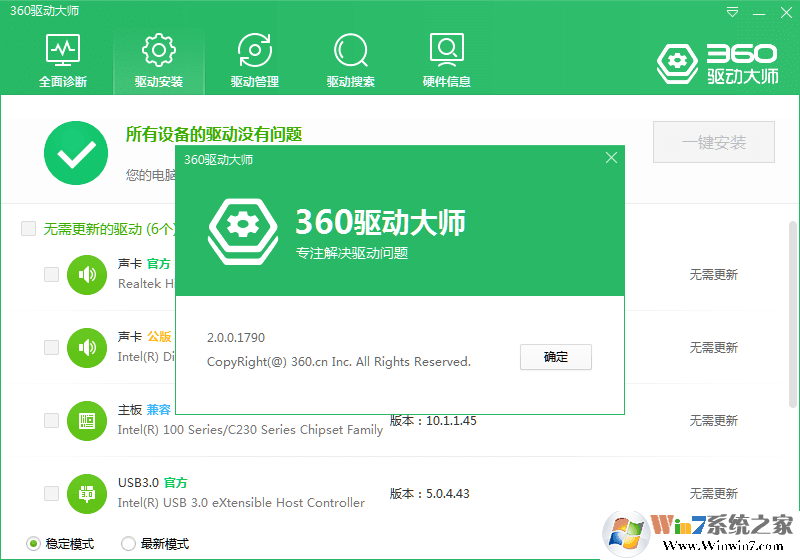Open 驱动管理 driver management section

point(255,60)
